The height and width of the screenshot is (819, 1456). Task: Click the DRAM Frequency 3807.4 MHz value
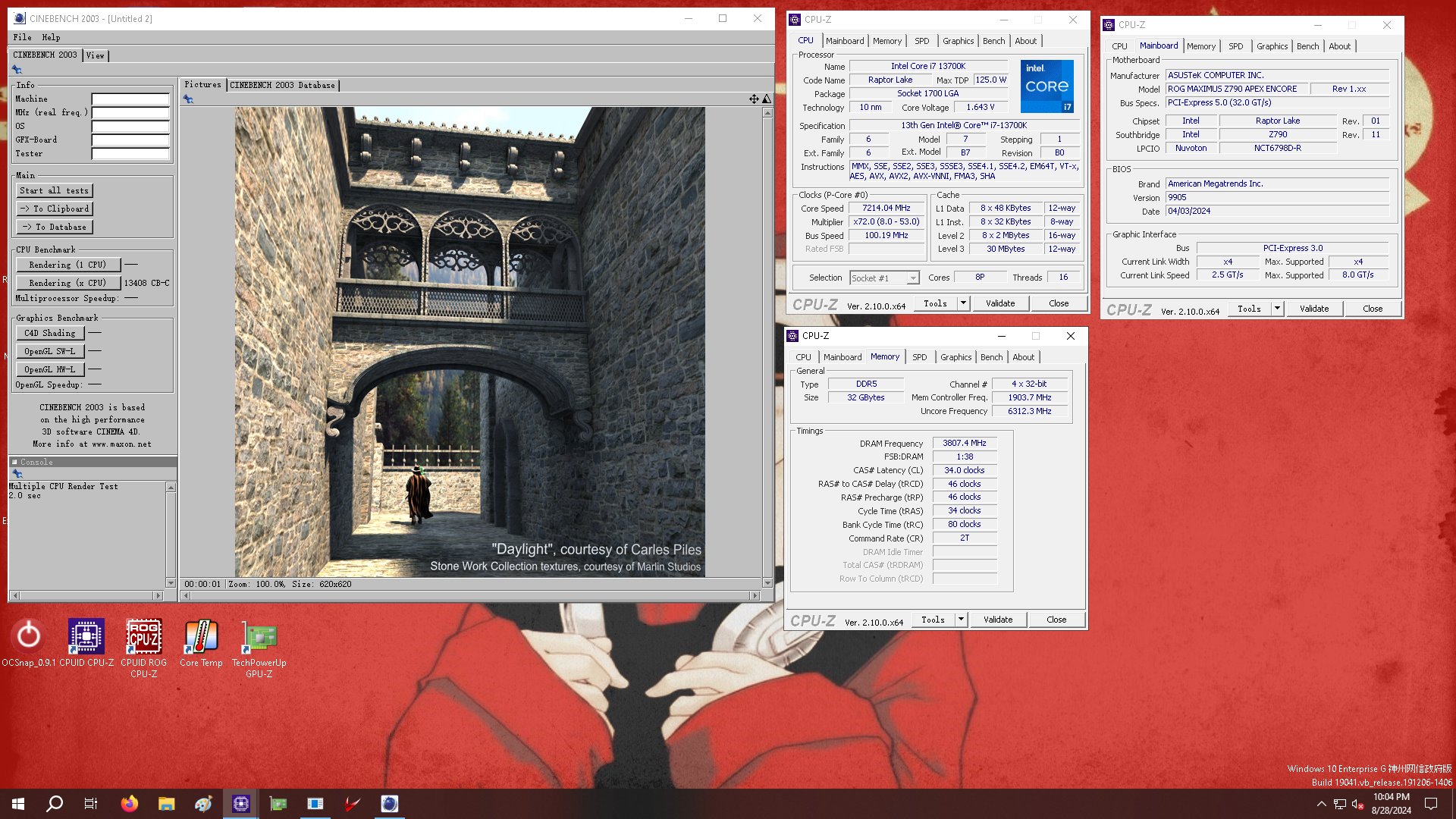964,444
